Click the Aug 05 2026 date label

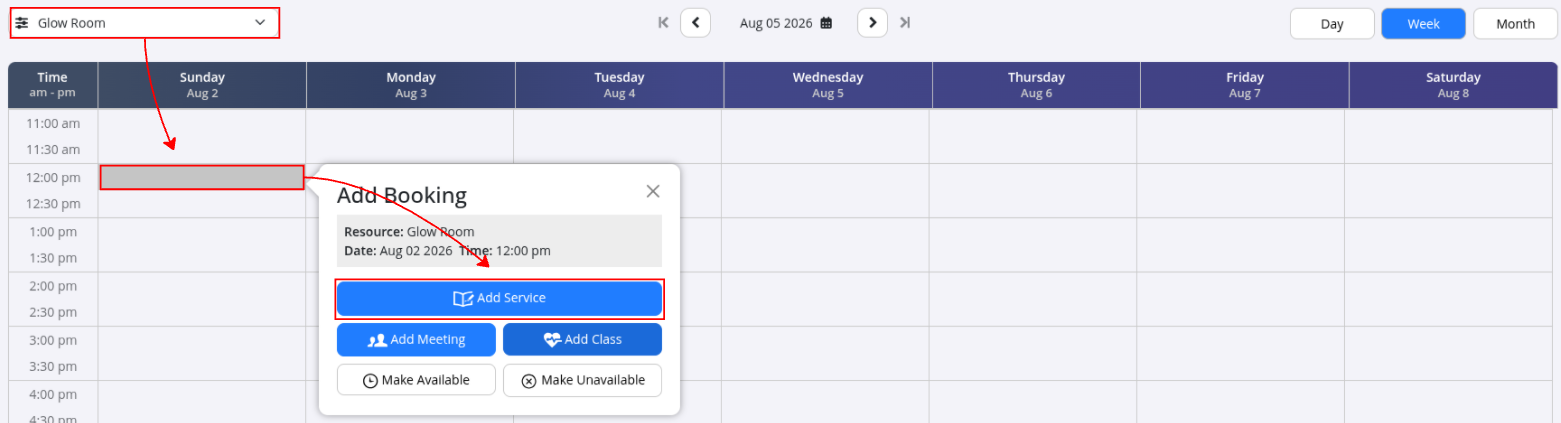[776, 23]
